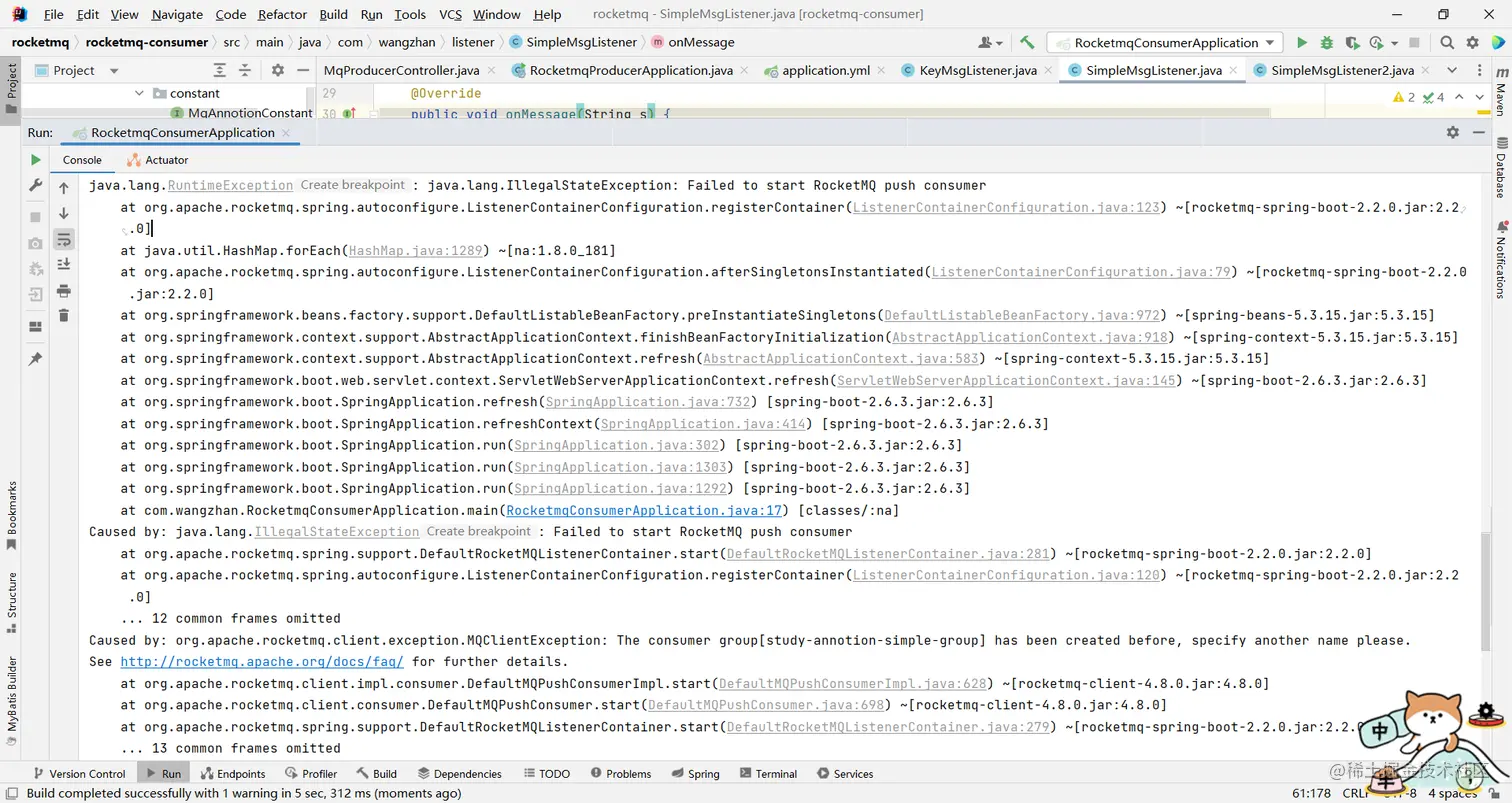The width and height of the screenshot is (1512, 803).
Task: Click the onMessage breadcrumb
Action: 701,43
